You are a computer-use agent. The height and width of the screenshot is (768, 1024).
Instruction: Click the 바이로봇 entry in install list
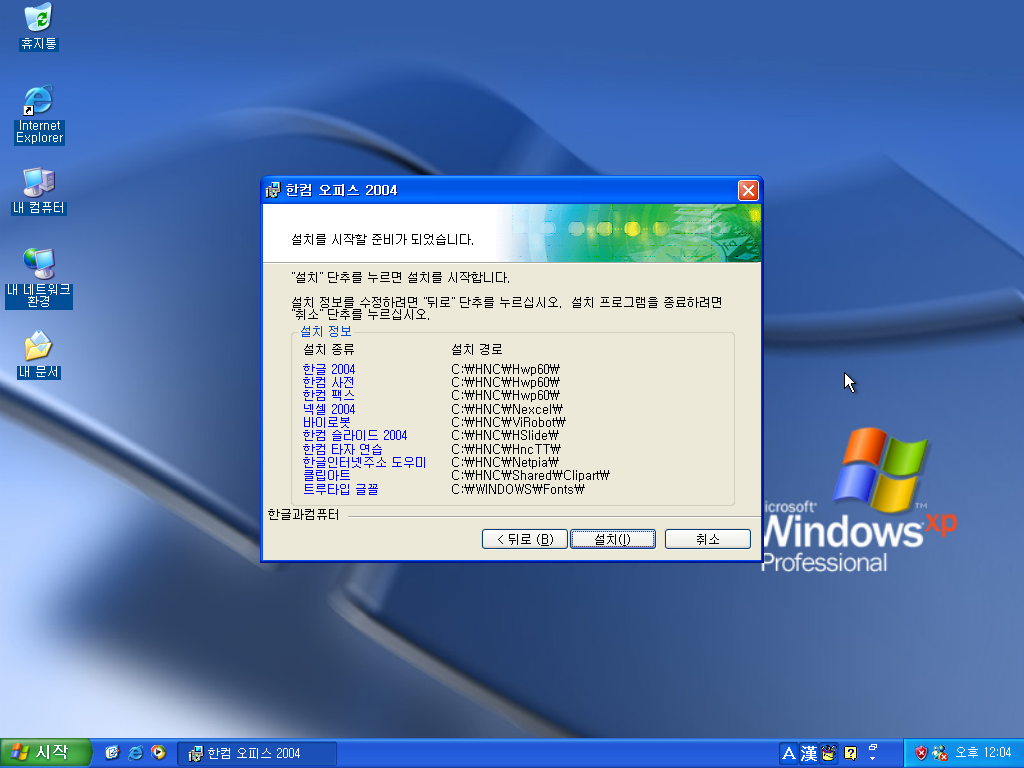coord(326,422)
